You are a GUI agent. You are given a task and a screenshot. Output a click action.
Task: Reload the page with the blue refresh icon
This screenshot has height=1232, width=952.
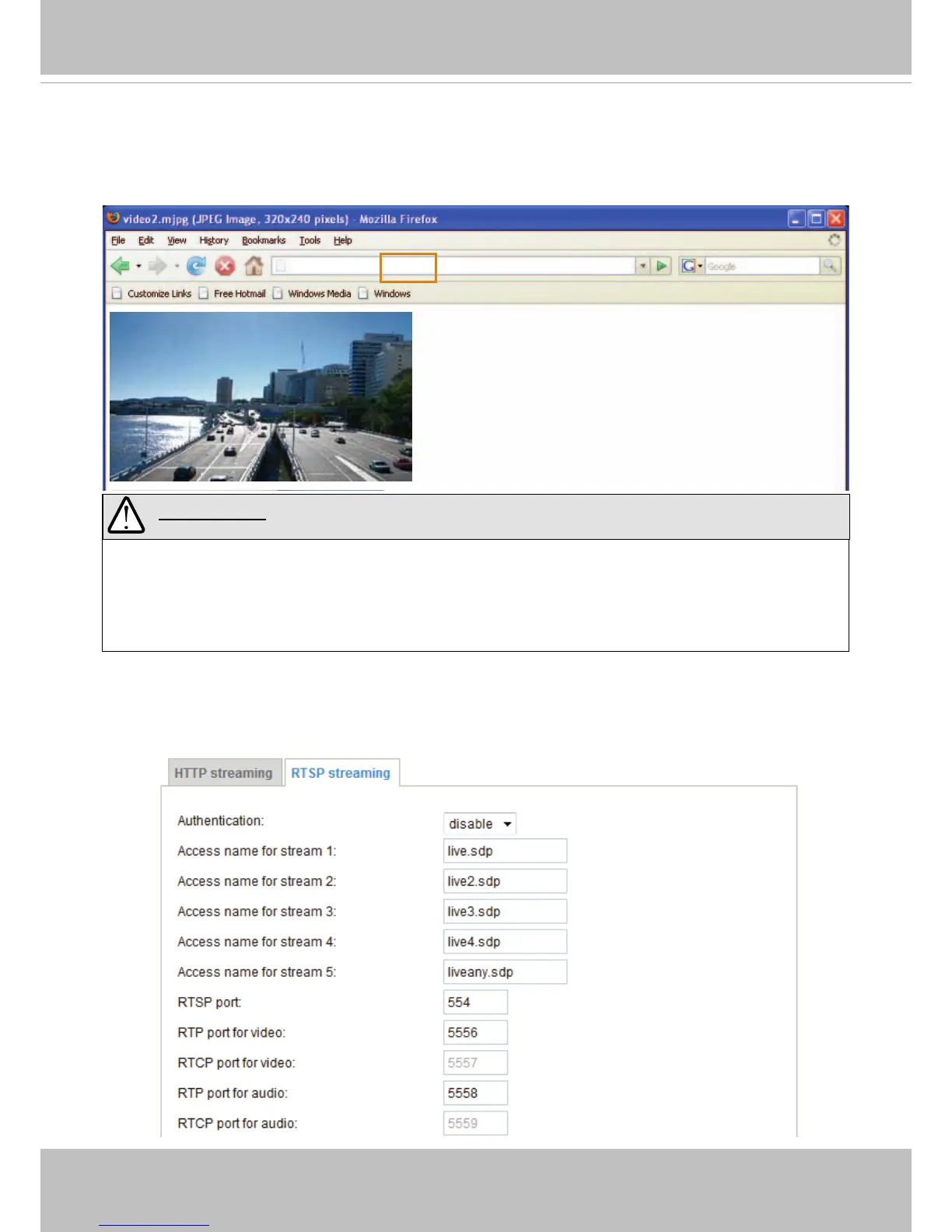(x=197, y=267)
